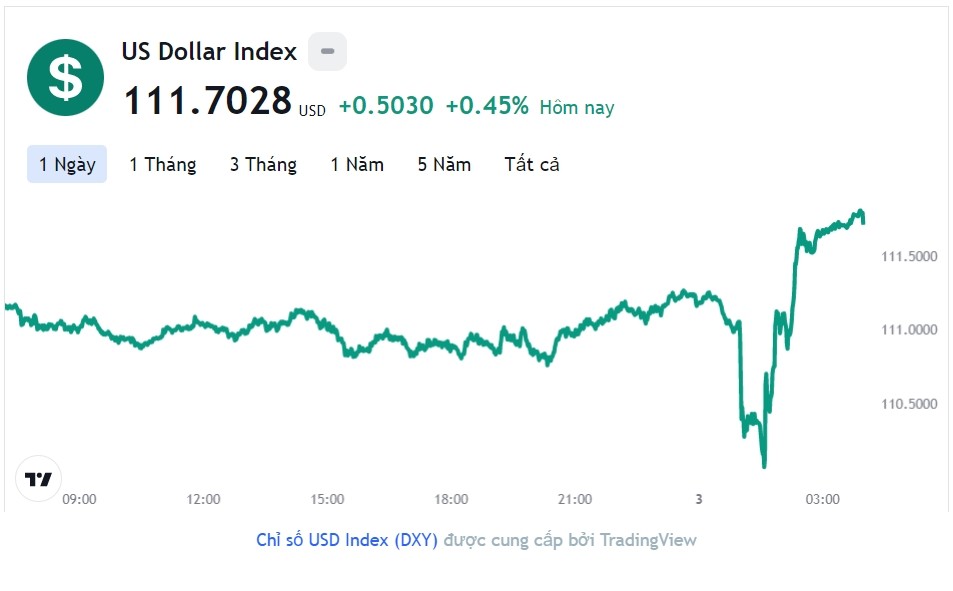View the "5 Năm" chart period

click(444, 164)
